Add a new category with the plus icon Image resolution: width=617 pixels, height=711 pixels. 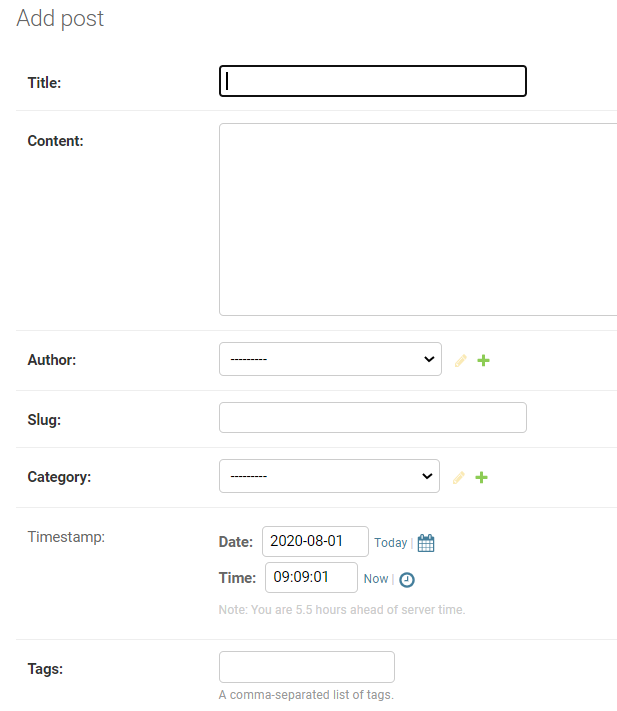pyautogui.click(x=481, y=477)
